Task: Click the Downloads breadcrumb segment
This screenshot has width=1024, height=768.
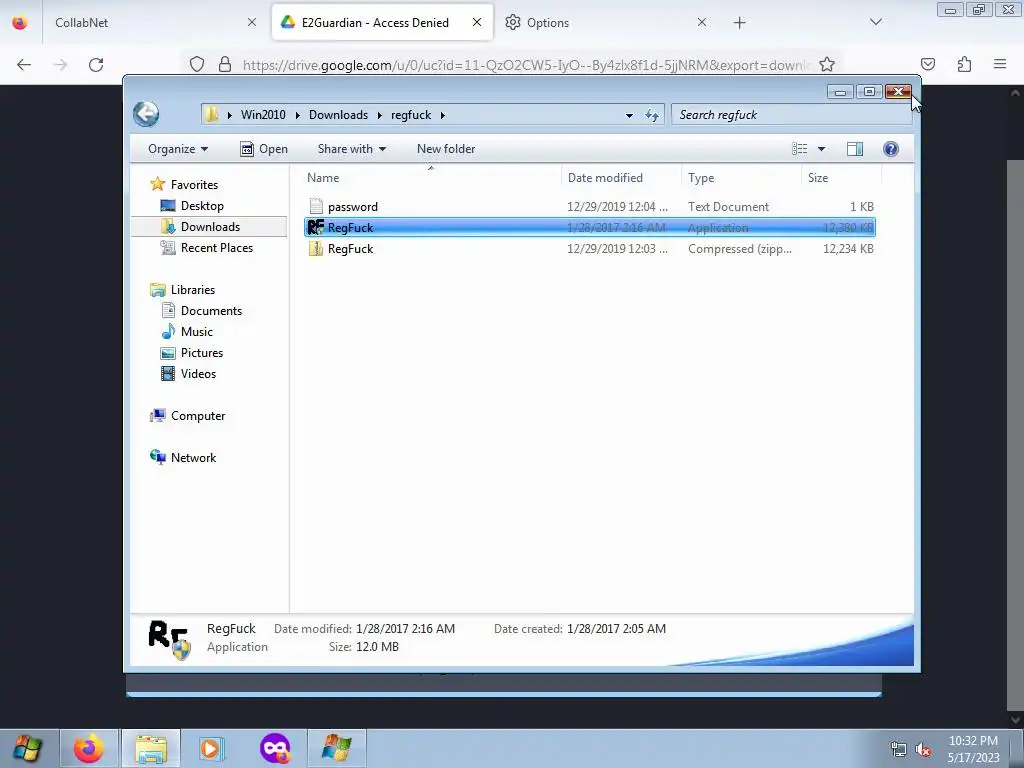Action: (x=338, y=115)
